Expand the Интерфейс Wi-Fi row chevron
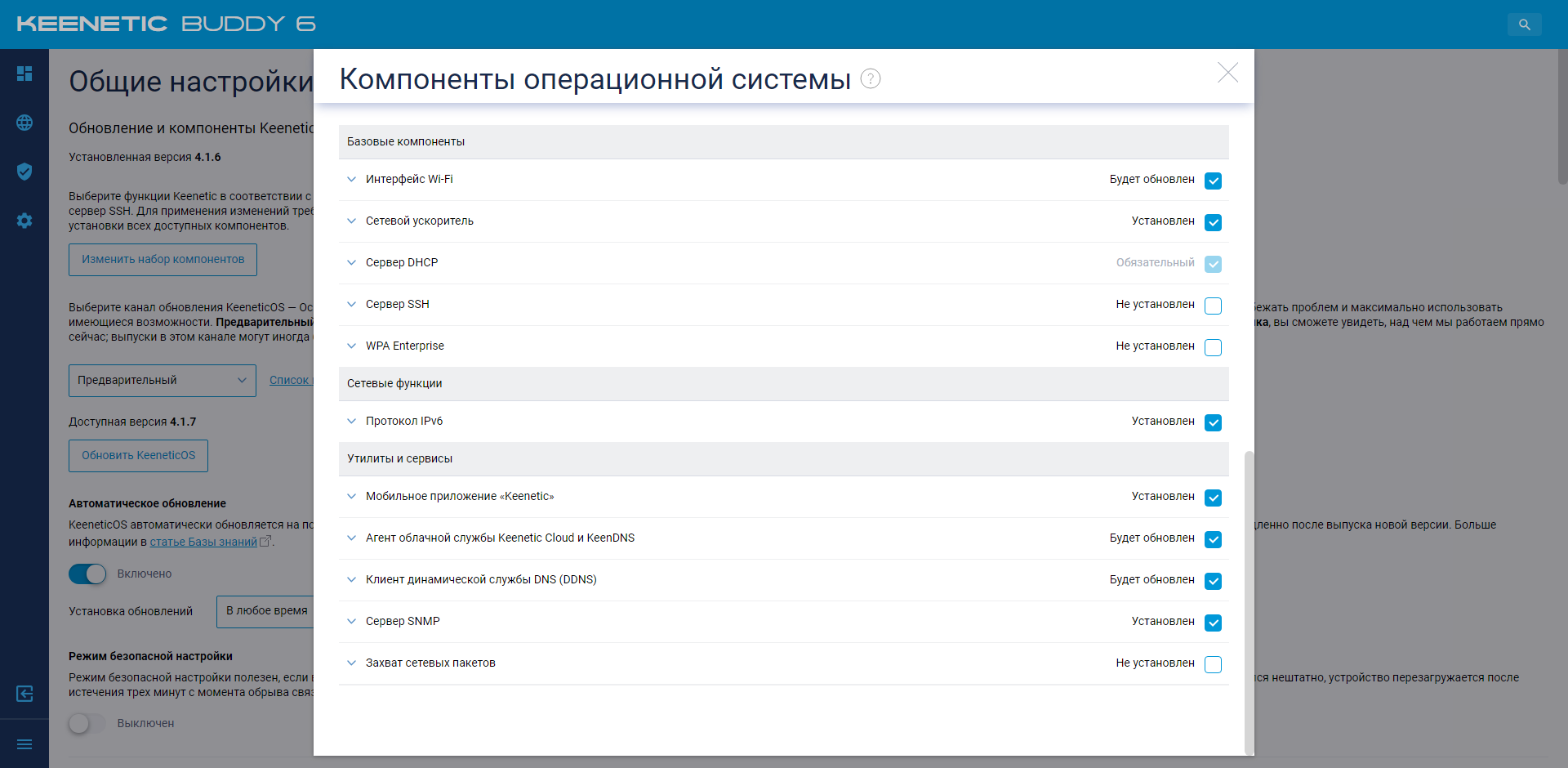 click(351, 179)
